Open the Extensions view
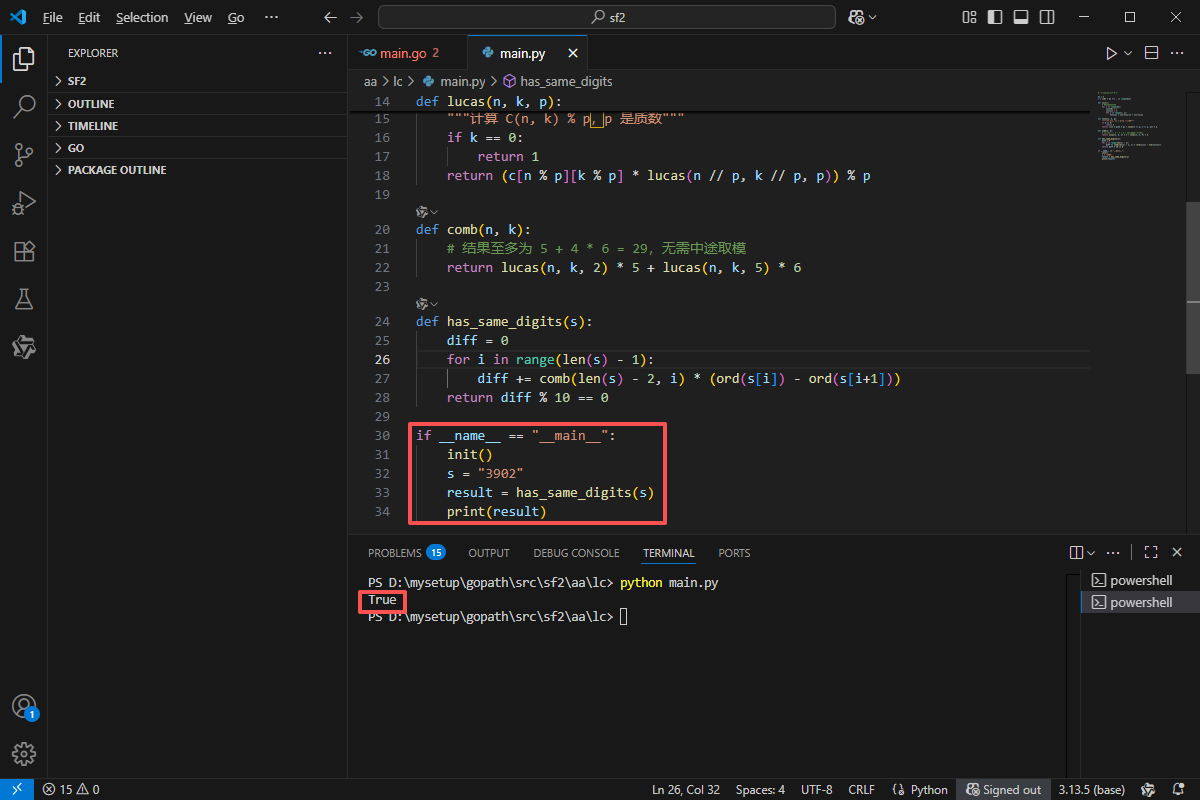The width and height of the screenshot is (1200, 800). (x=24, y=251)
